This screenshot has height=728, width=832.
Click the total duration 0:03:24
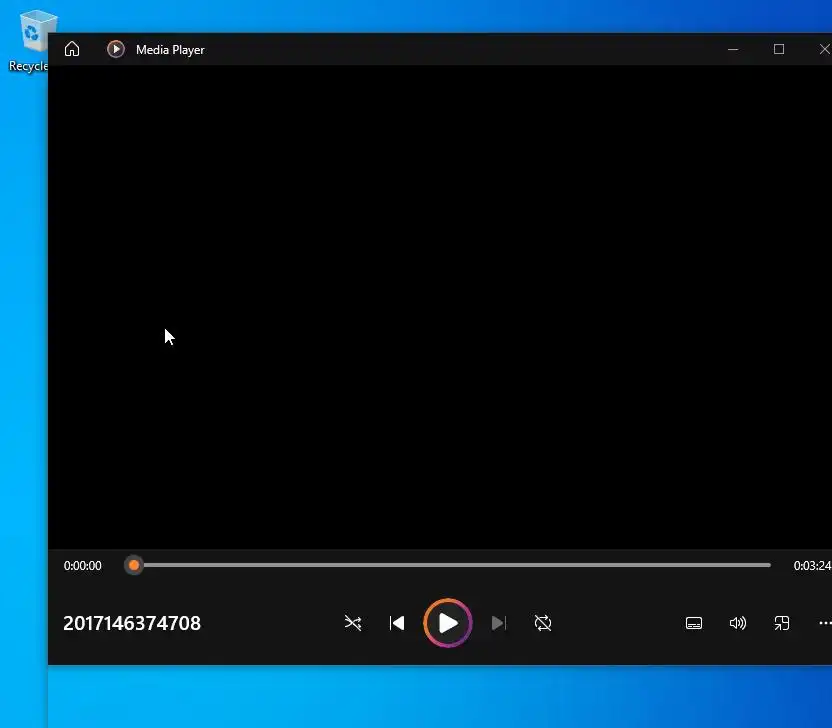[812, 566]
